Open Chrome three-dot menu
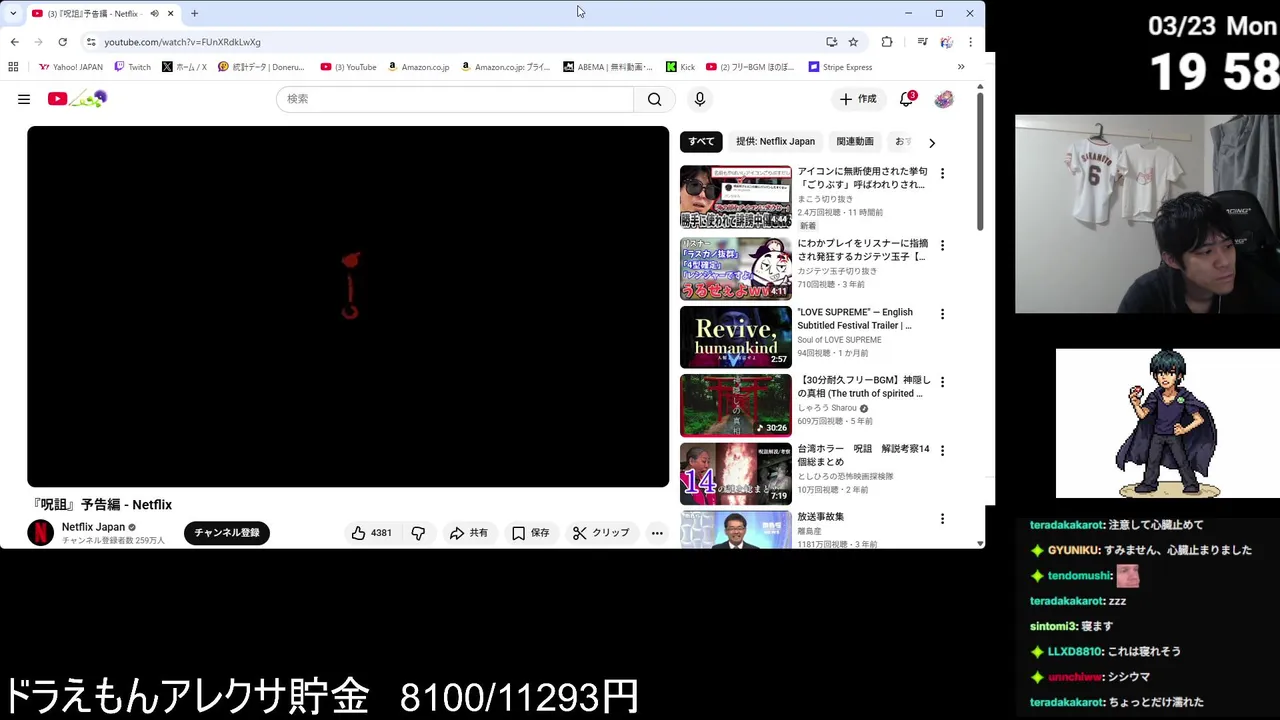The width and height of the screenshot is (1280, 720). point(970,42)
